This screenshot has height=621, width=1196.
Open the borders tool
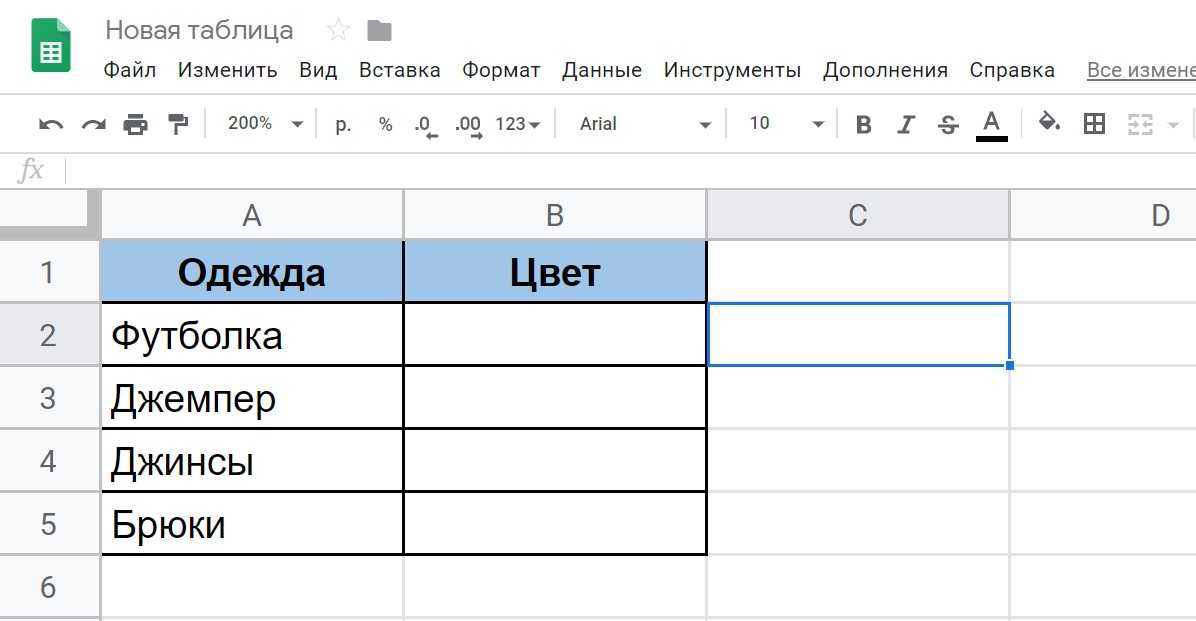coord(1094,124)
